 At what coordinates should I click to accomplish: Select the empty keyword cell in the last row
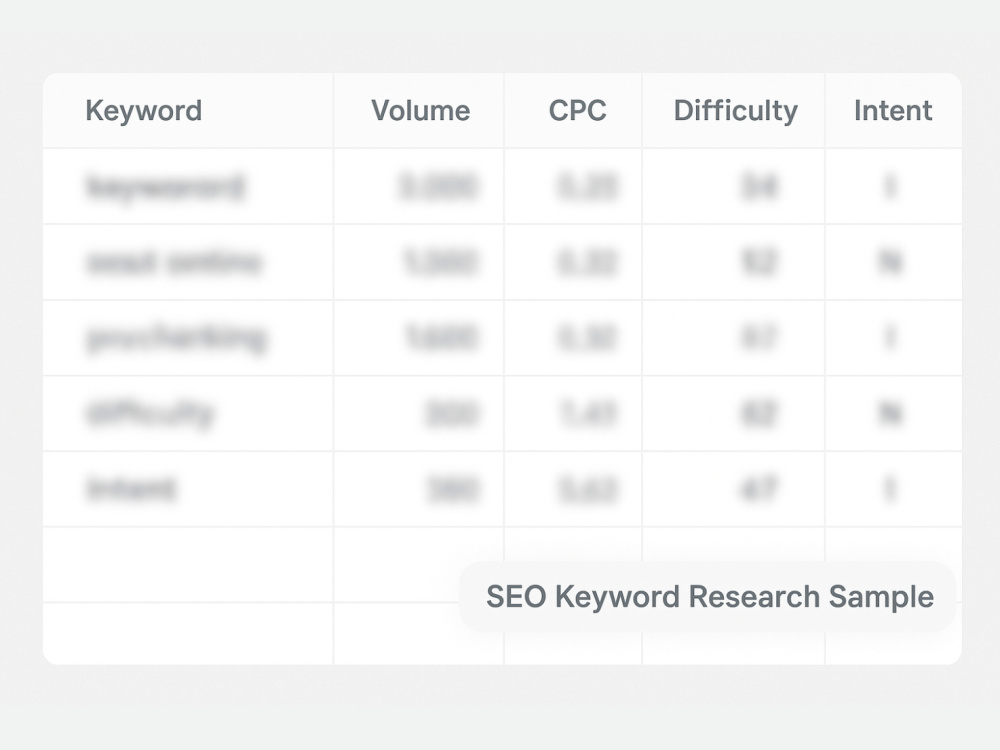click(x=188, y=633)
